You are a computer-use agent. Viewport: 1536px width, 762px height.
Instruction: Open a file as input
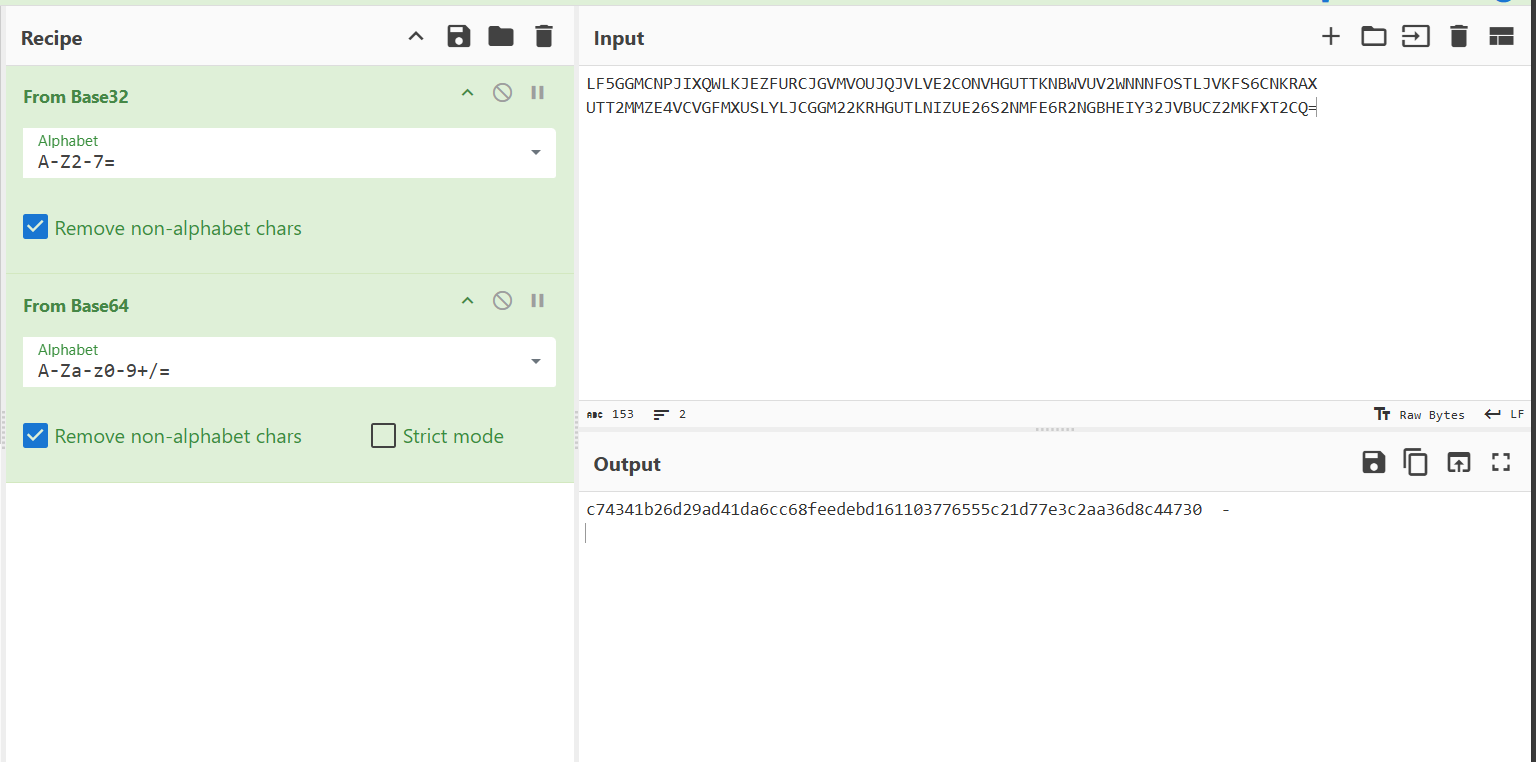[1373, 37]
